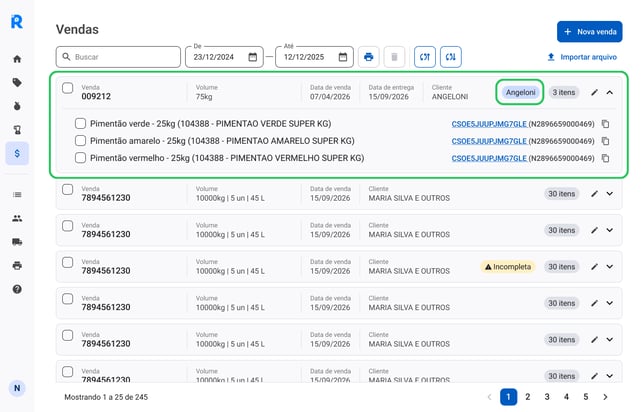Click the blue R logo in sidebar

click(x=16, y=21)
